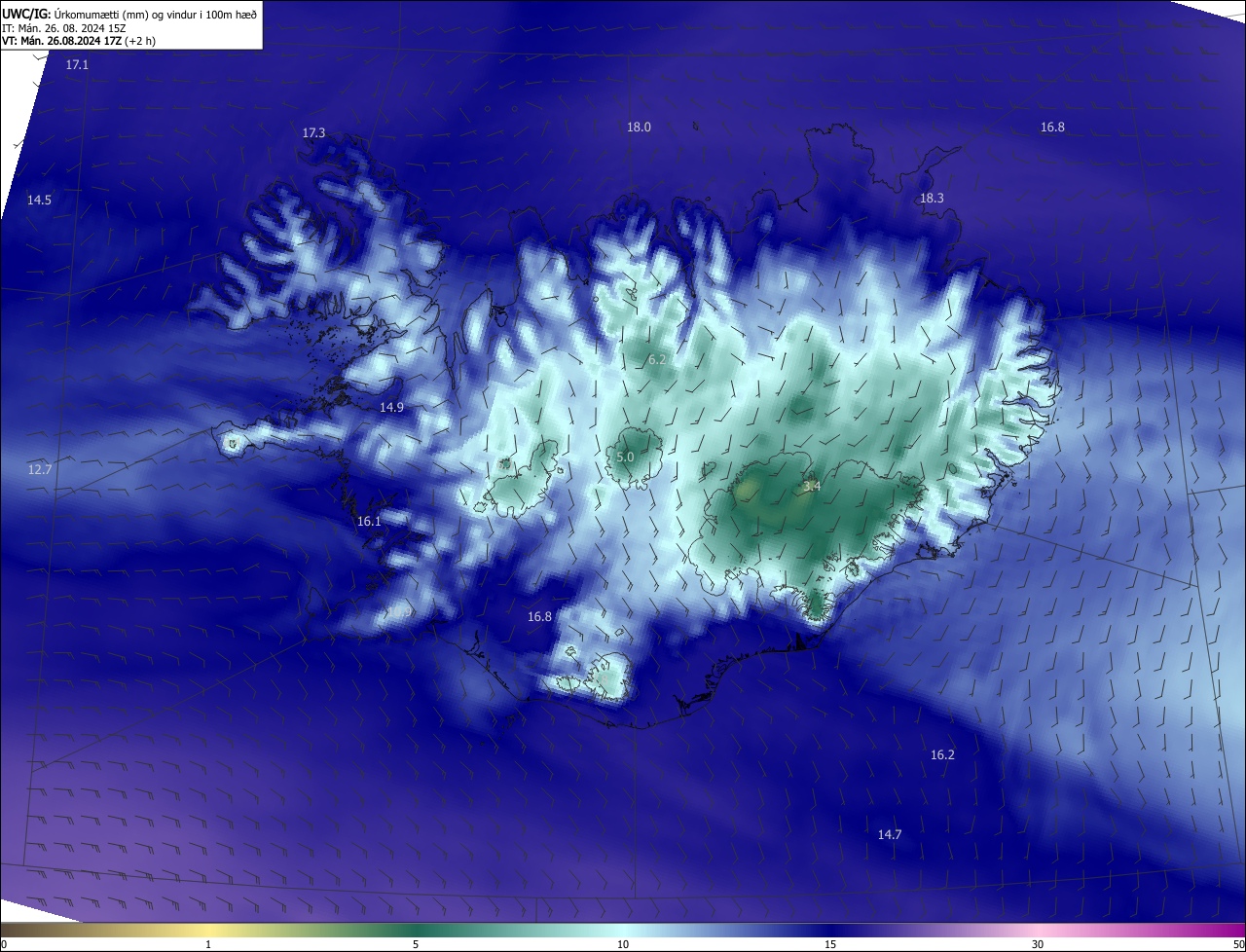The image size is (1246, 952).
Task: Click the 17.1 value label on the map
Action: click(x=77, y=65)
